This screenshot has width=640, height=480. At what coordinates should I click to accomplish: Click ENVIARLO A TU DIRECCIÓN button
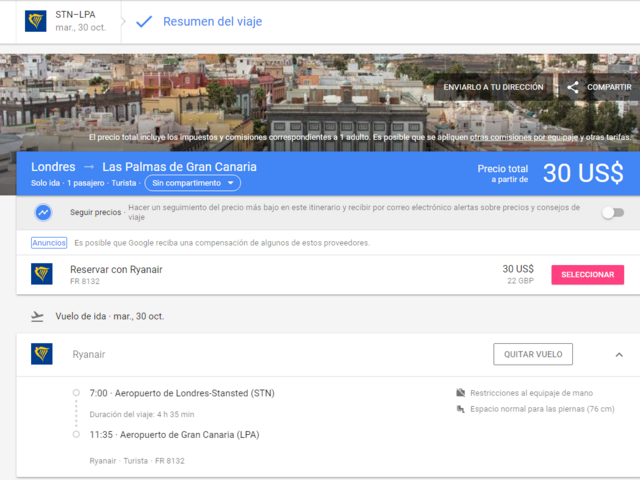point(493,87)
